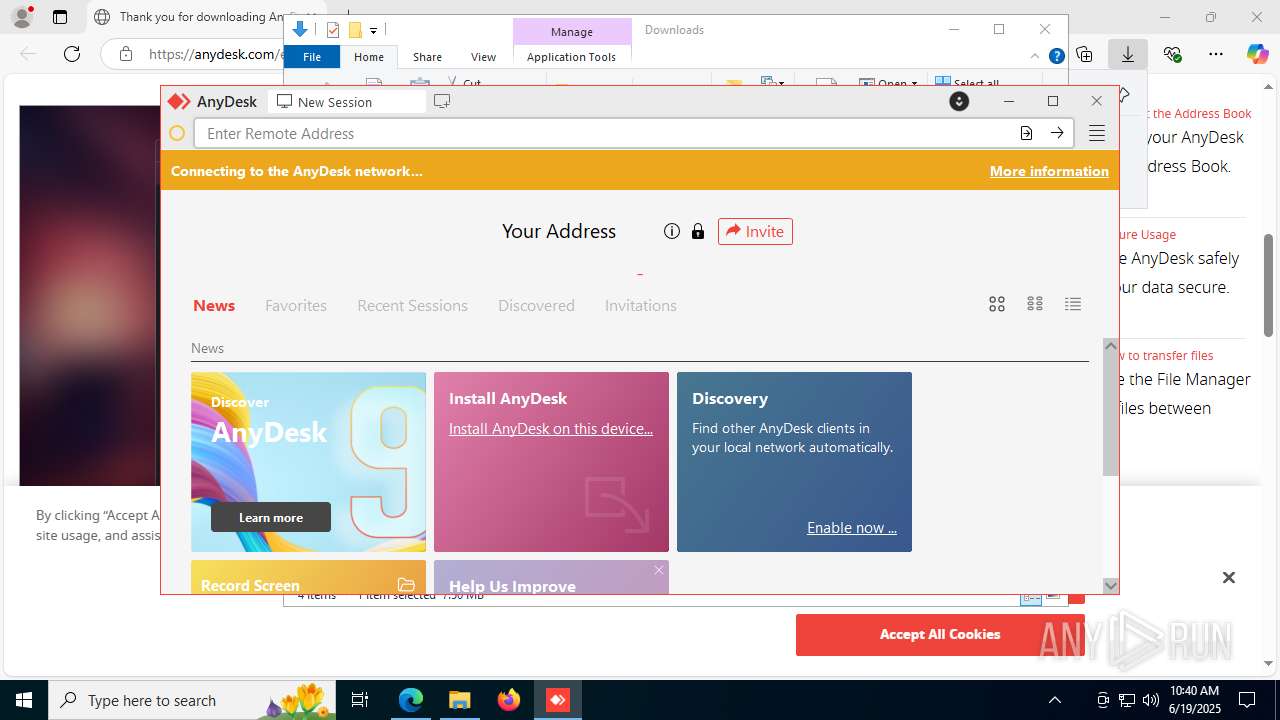Viewport: 1280px width, 720px height.
Task: Click the AnyDesk news panel scrollbar thumb
Action: tap(1110, 415)
